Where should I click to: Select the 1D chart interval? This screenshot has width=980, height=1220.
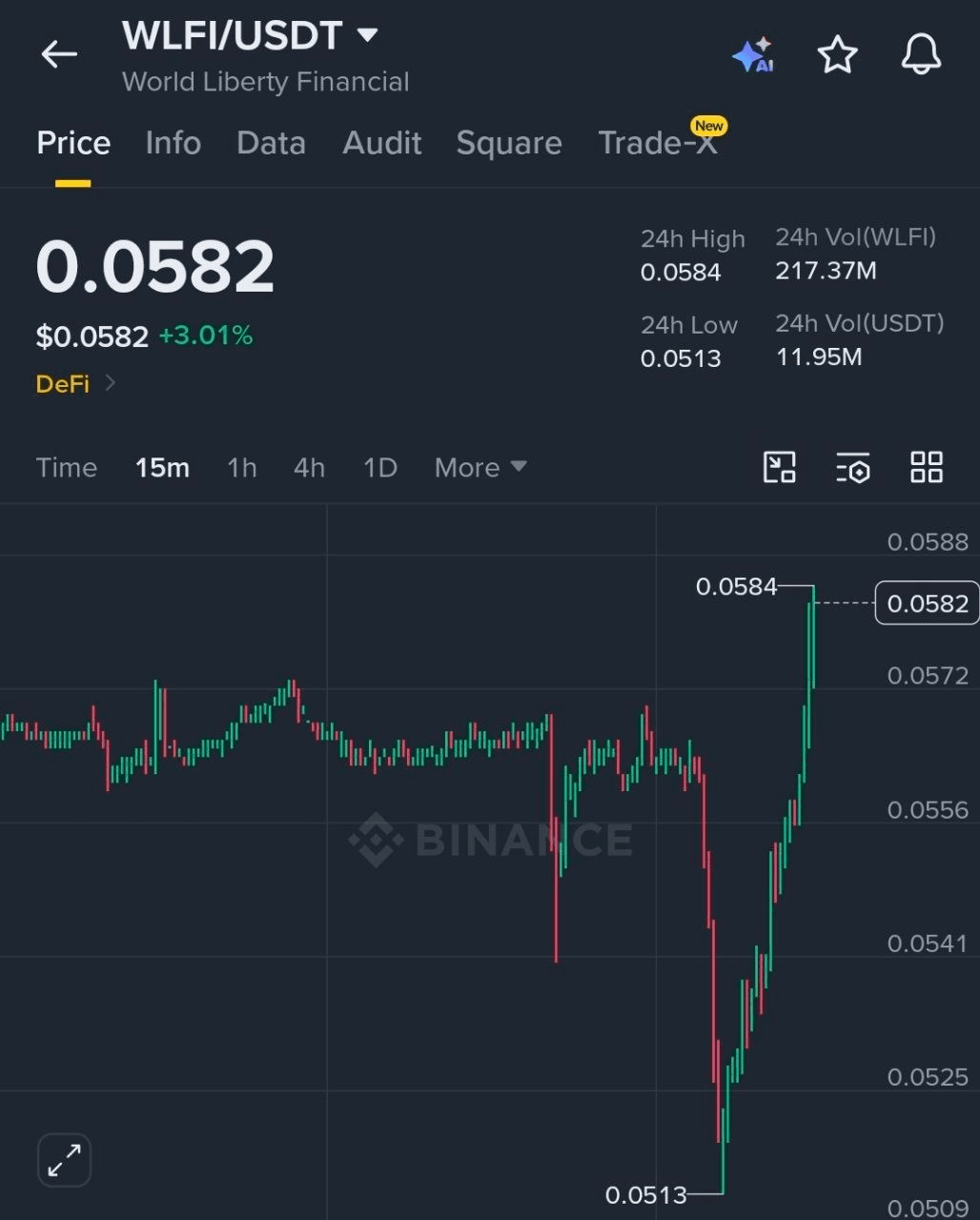click(x=379, y=467)
